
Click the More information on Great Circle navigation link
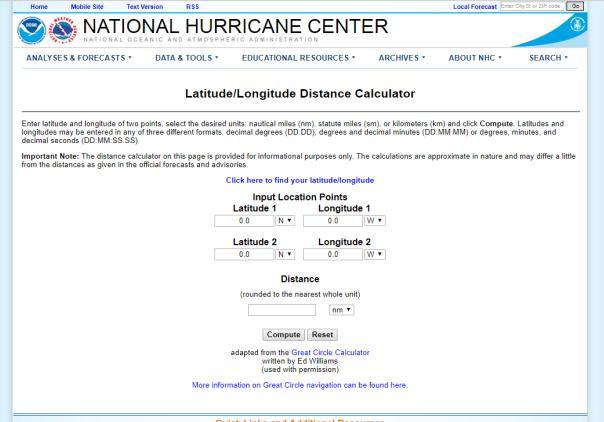click(x=300, y=385)
